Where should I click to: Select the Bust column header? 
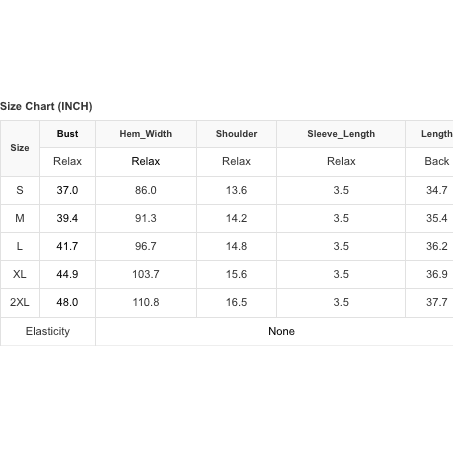click(67, 134)
